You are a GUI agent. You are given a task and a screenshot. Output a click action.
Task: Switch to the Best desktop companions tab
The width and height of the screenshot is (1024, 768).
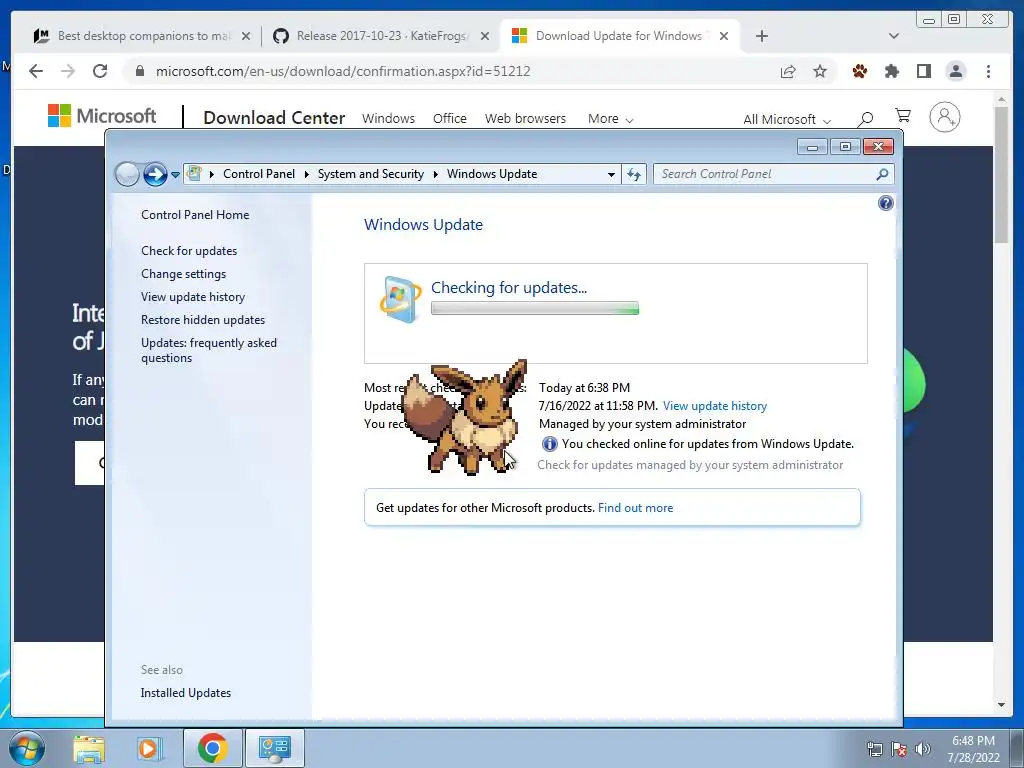click(x=134, y=36)
